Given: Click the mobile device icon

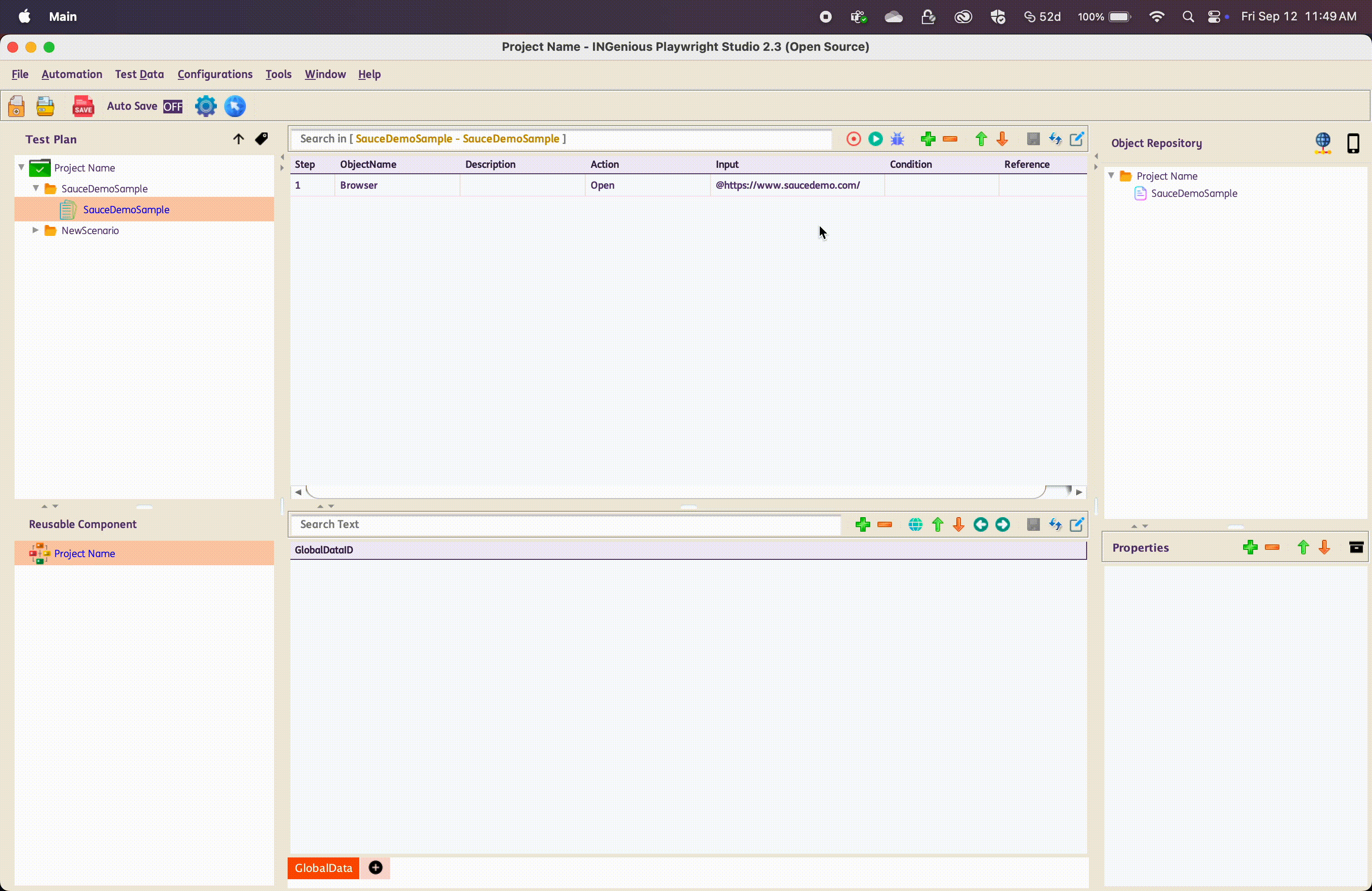Looking at the screenshot, I should (1352, 143).
